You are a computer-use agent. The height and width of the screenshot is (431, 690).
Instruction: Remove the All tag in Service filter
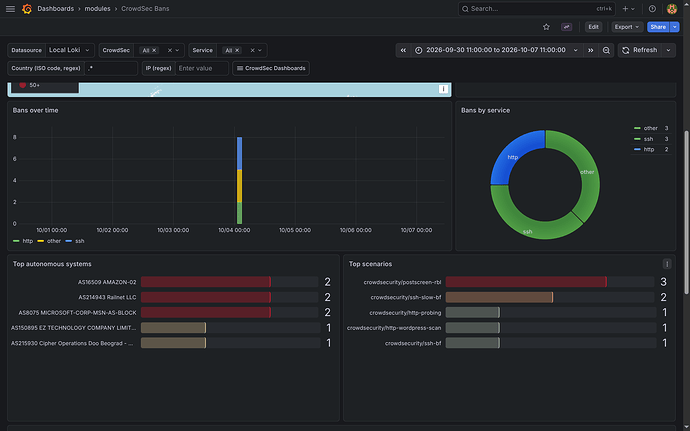coord(237,51)
